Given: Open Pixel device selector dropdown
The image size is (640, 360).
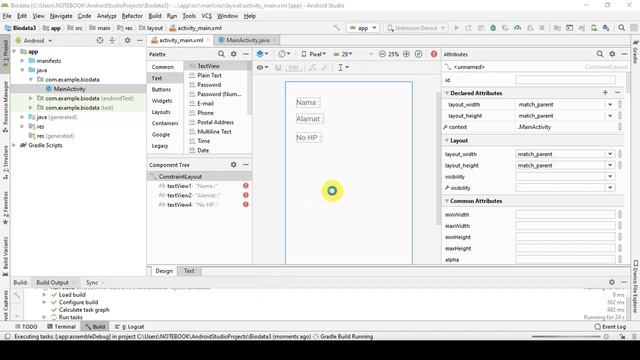Looking at the screenshot, I should 313,54.
